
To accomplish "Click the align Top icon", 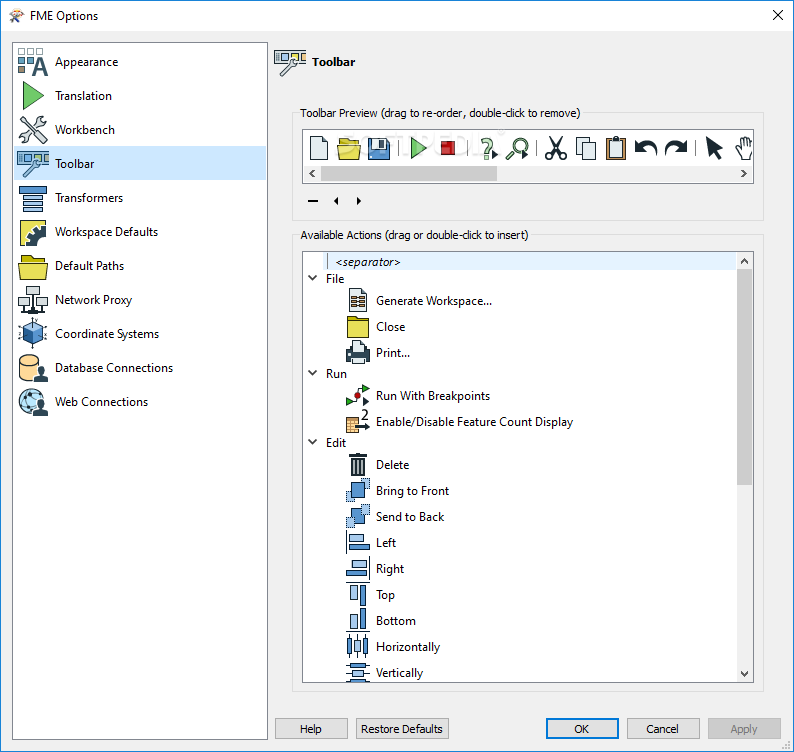I will pos(358,595).
